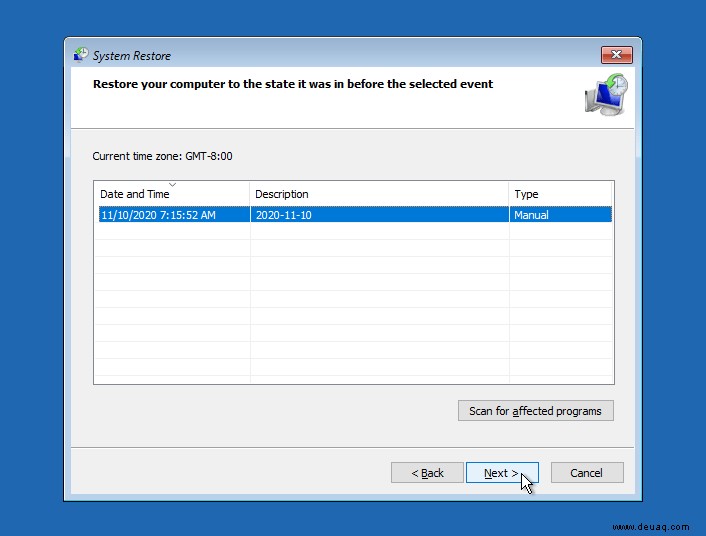The height and width of the screenshot is (536, 706).
Task: Click the monitor-with-clock restore graphic
Action: 606,95
